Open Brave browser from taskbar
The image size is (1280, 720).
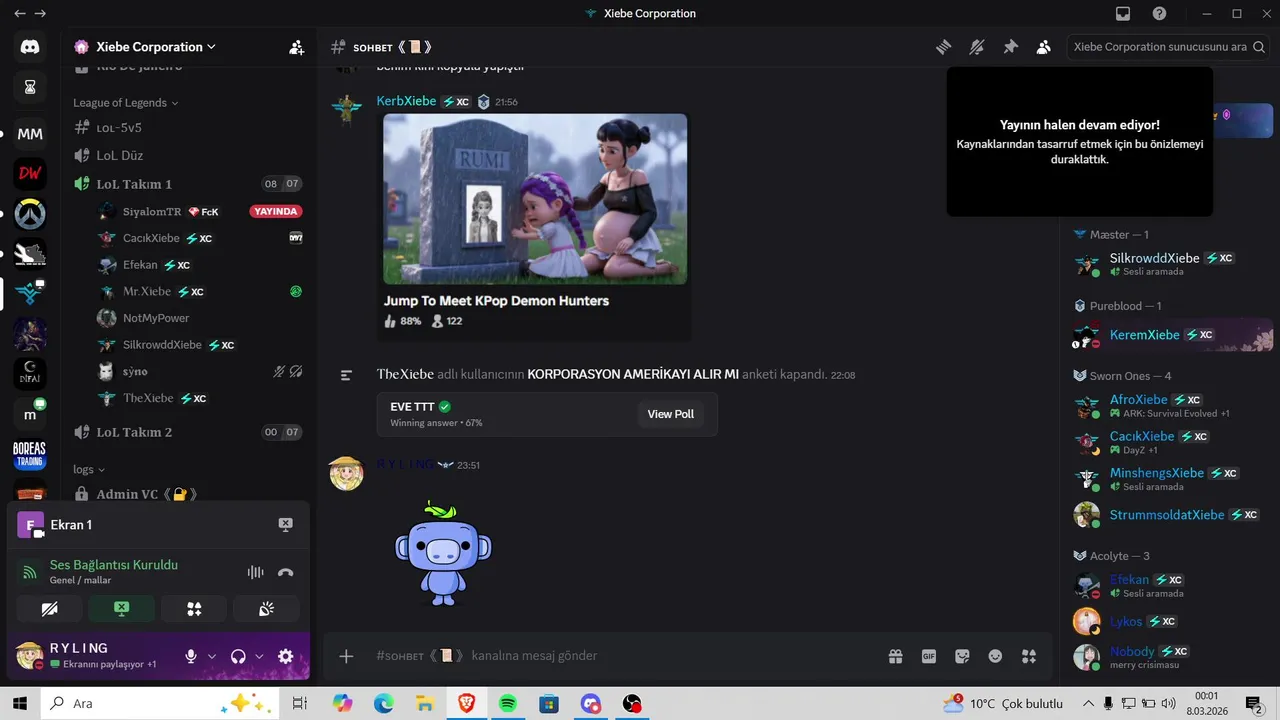tap(466, 703)
